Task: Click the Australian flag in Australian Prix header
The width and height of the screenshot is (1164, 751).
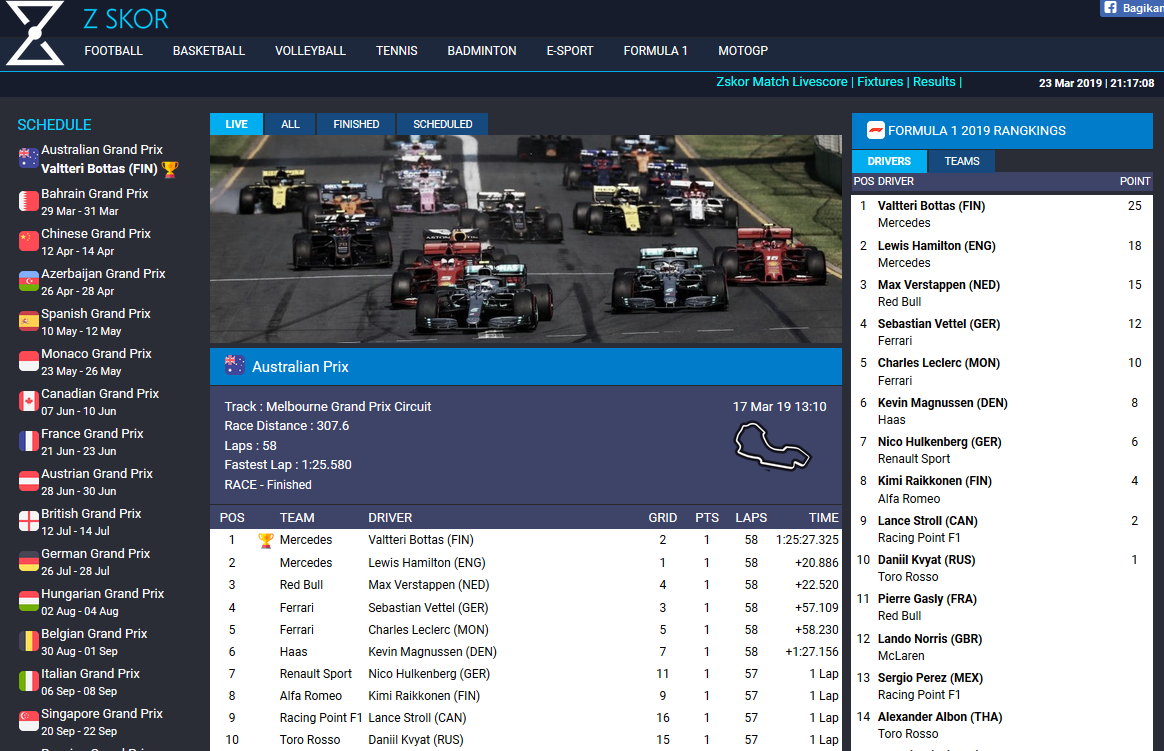Action: coord(235,365)
